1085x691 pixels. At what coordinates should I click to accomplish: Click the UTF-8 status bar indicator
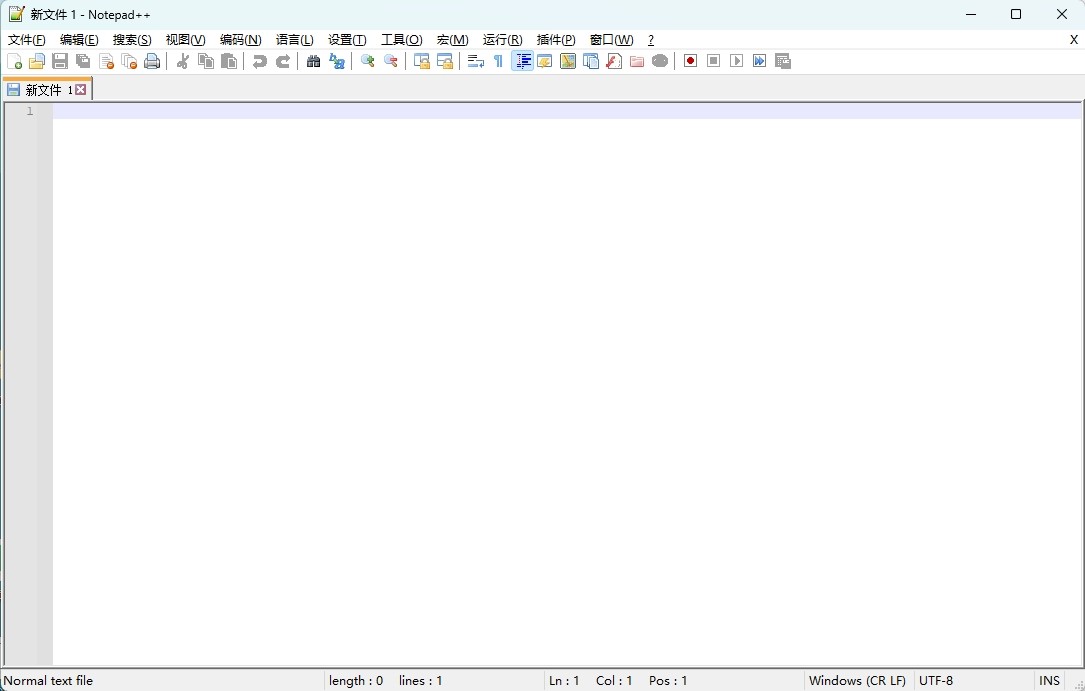936,681
